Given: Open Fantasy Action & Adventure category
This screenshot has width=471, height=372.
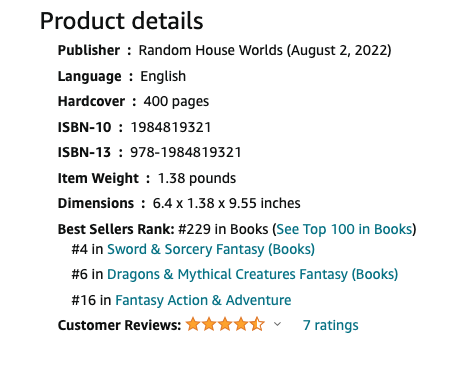Looking at the screenshot, I should pyautogui.click(x=203, y=300).
